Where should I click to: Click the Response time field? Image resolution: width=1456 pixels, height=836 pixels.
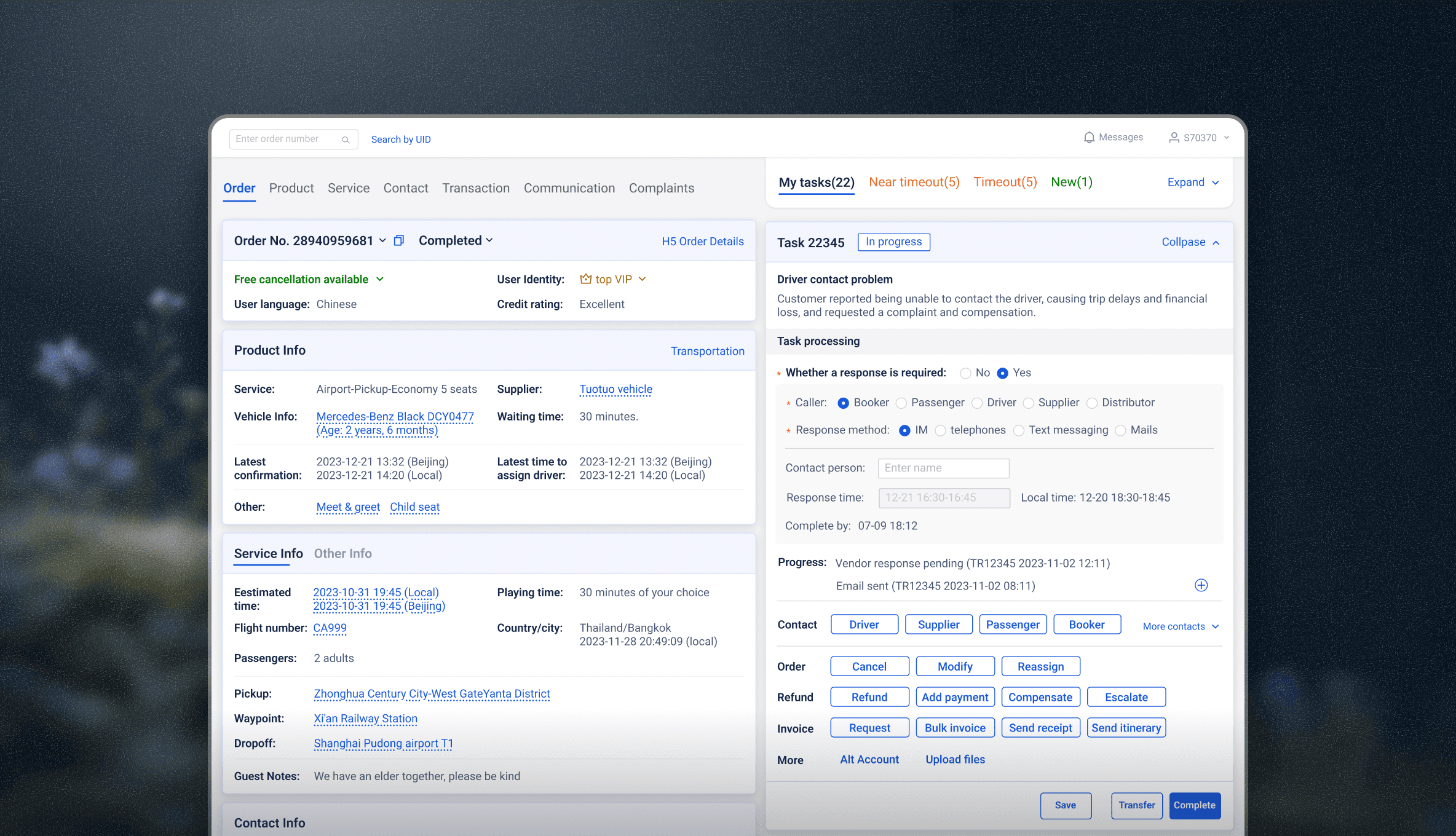[x=944, y=498]
